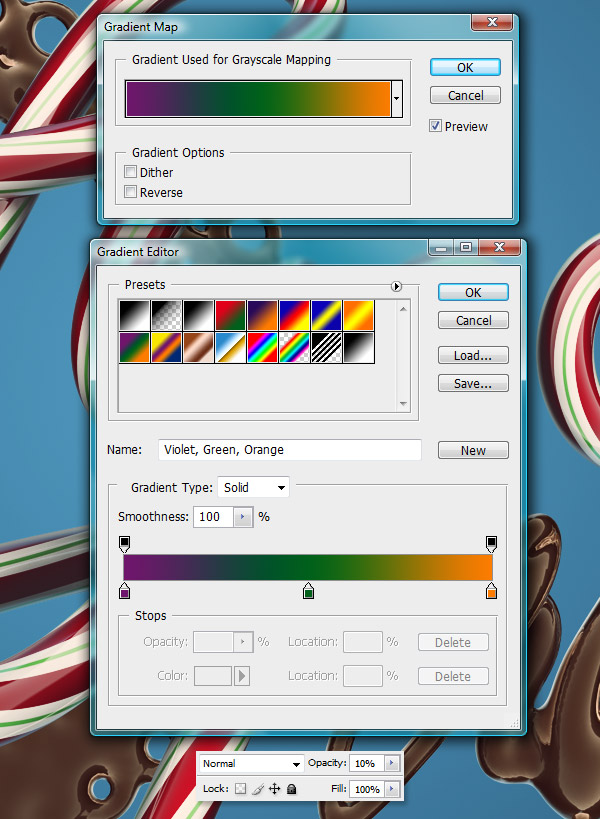
Task: Click the gradient preview bar in Gradient Map
Action: pyautogui.click(x=258, y=99)
